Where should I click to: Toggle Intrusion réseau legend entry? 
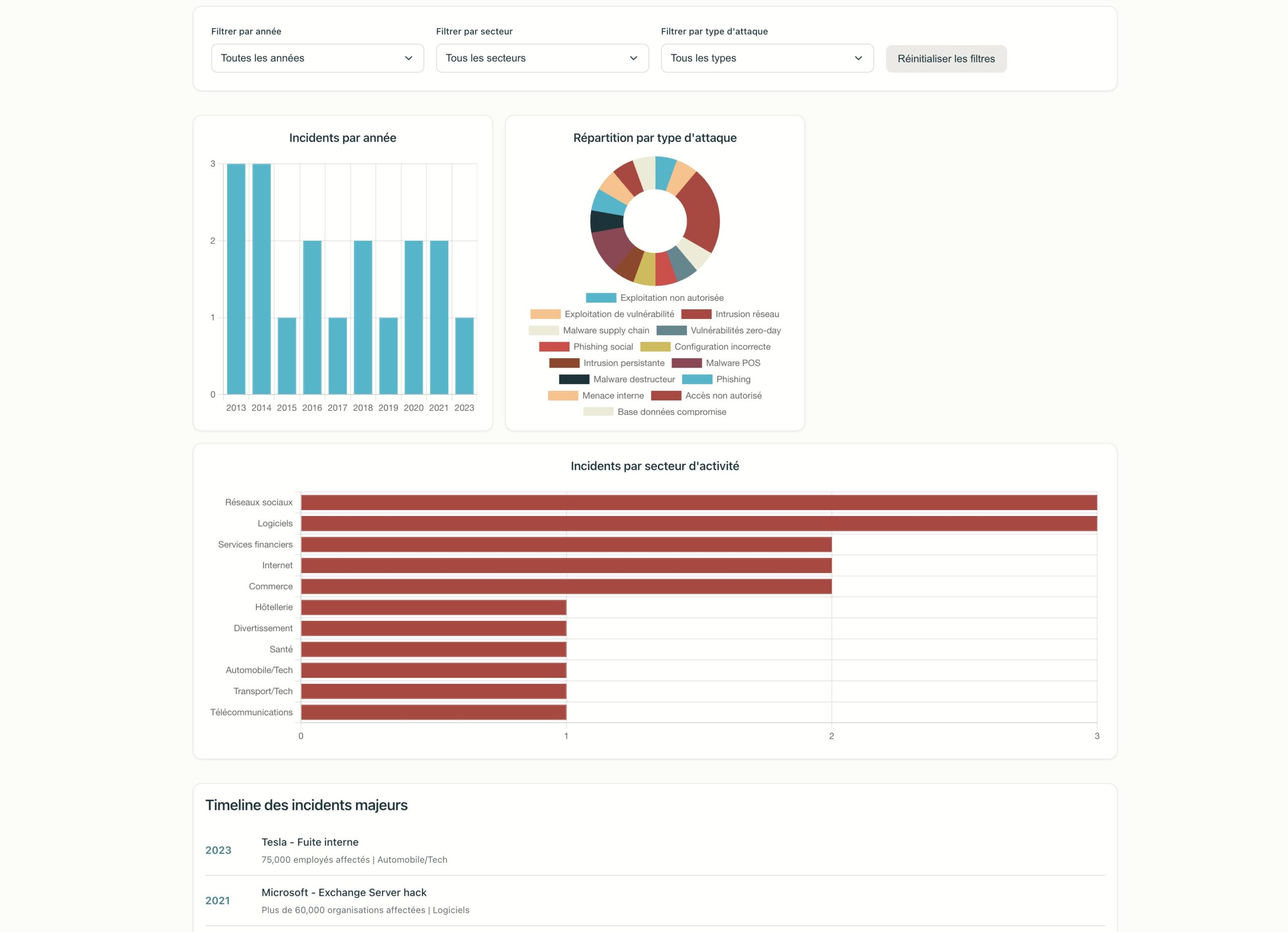click(x=731, y=314)
